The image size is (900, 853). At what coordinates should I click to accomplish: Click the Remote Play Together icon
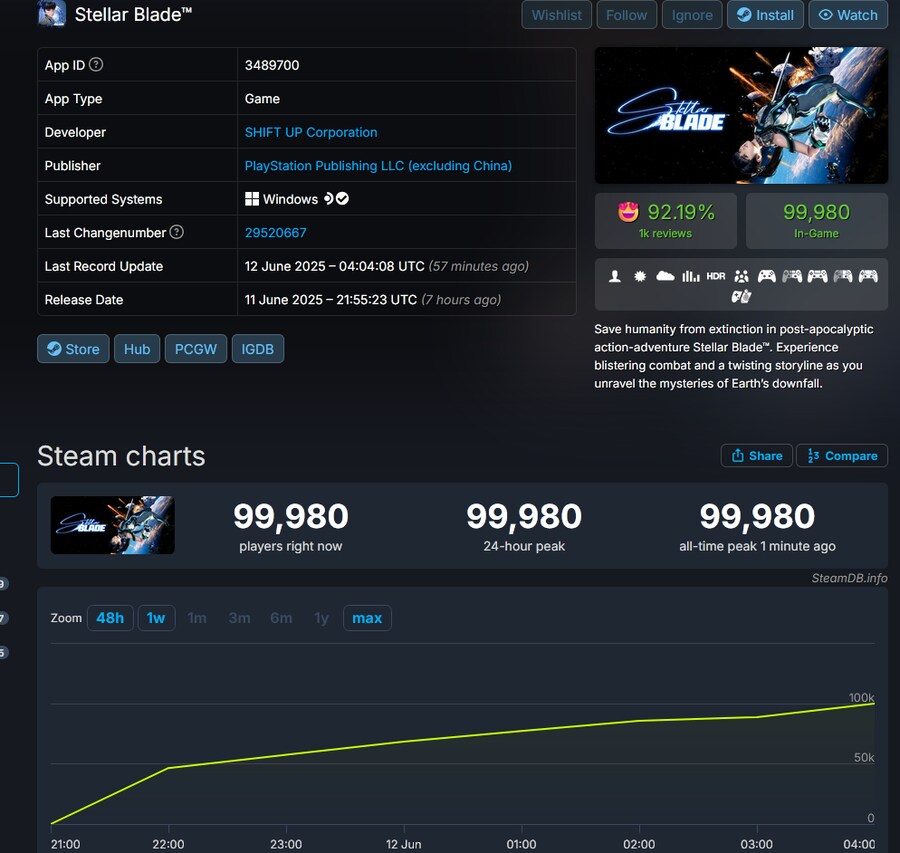point(741,297)
